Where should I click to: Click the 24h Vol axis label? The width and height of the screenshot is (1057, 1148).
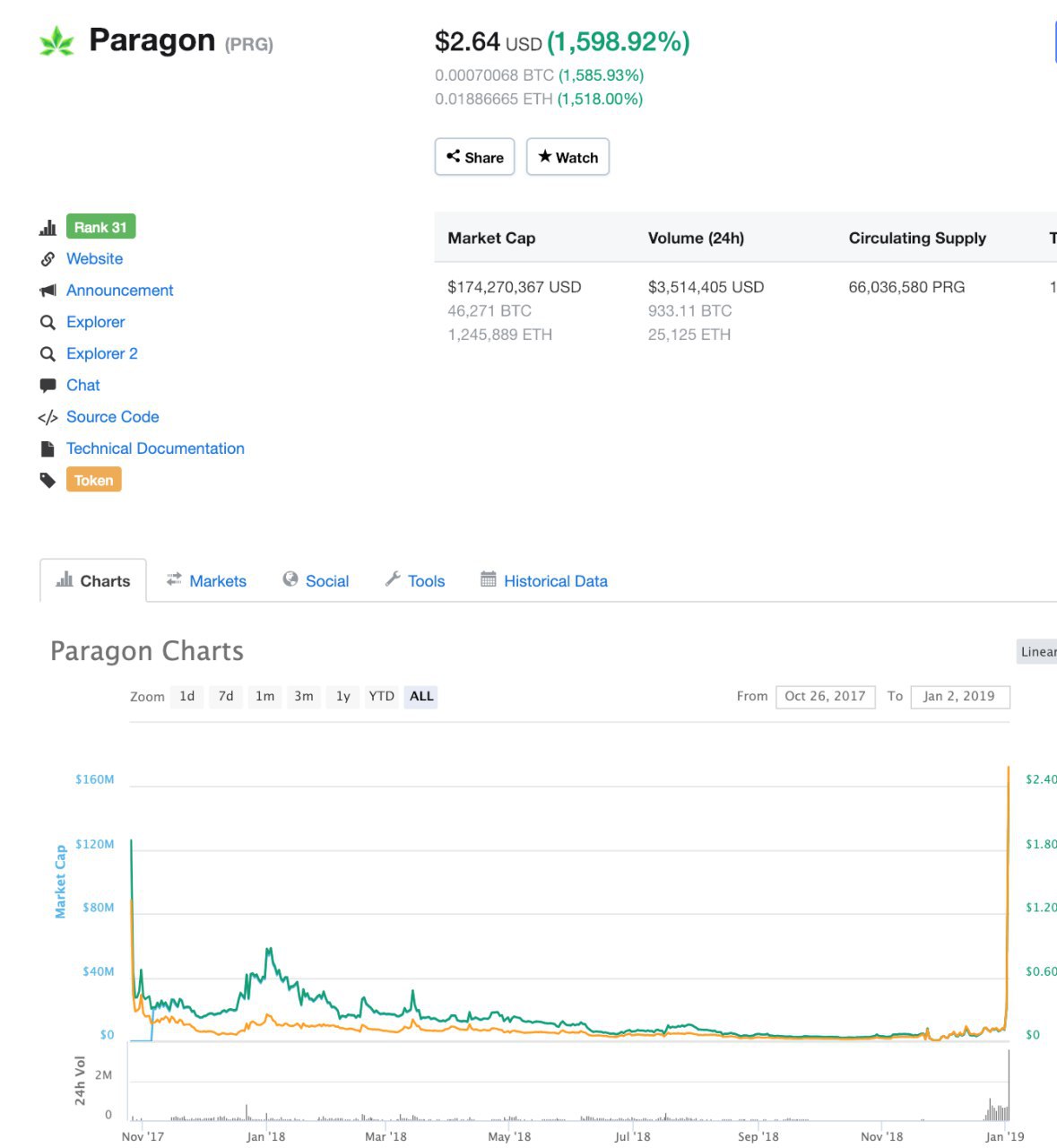tap(80, 1080)
